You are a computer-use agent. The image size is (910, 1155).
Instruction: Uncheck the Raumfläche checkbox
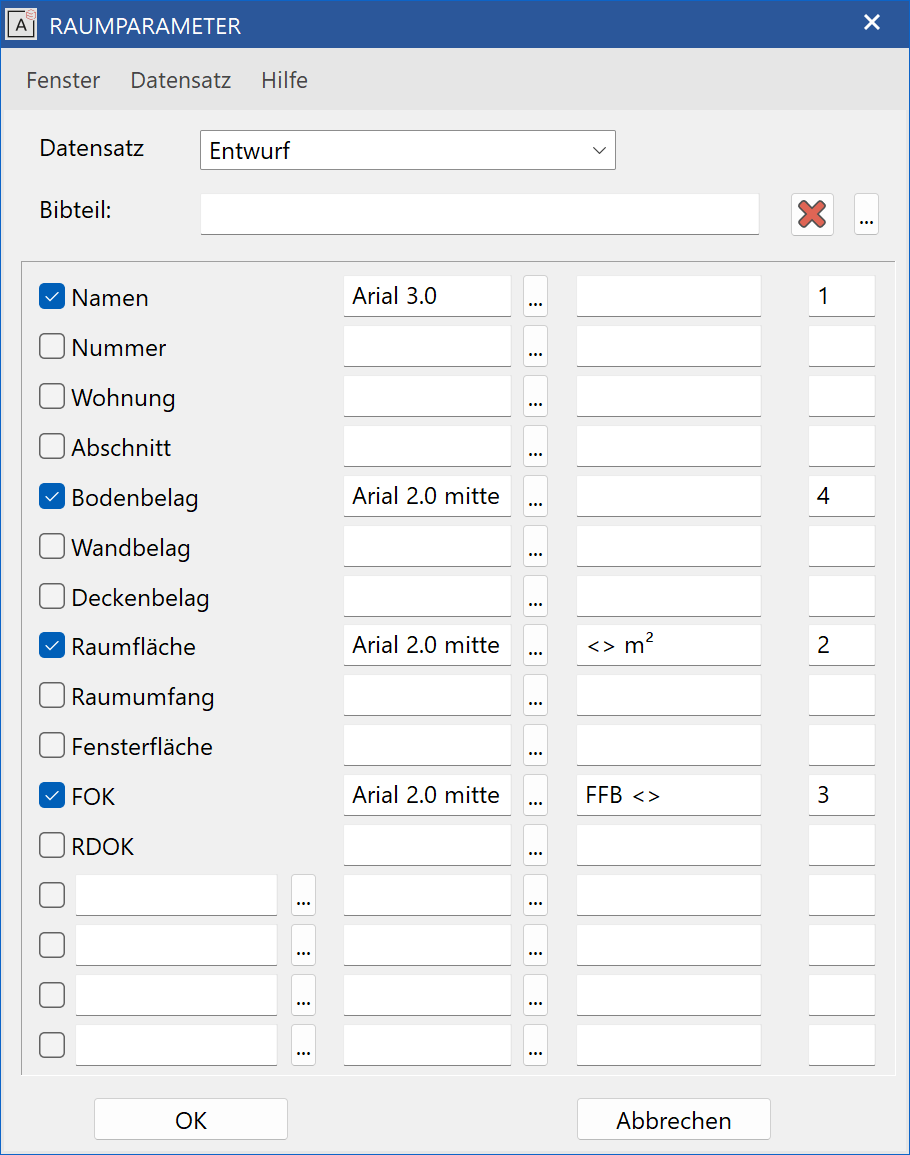[52, 645]
